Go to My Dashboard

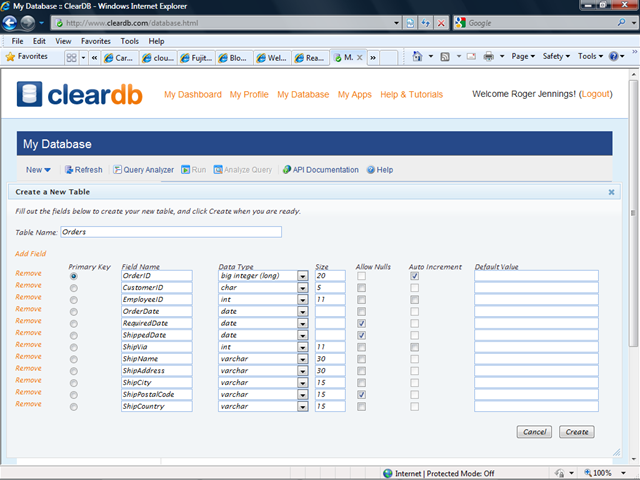tap(193, 95)
